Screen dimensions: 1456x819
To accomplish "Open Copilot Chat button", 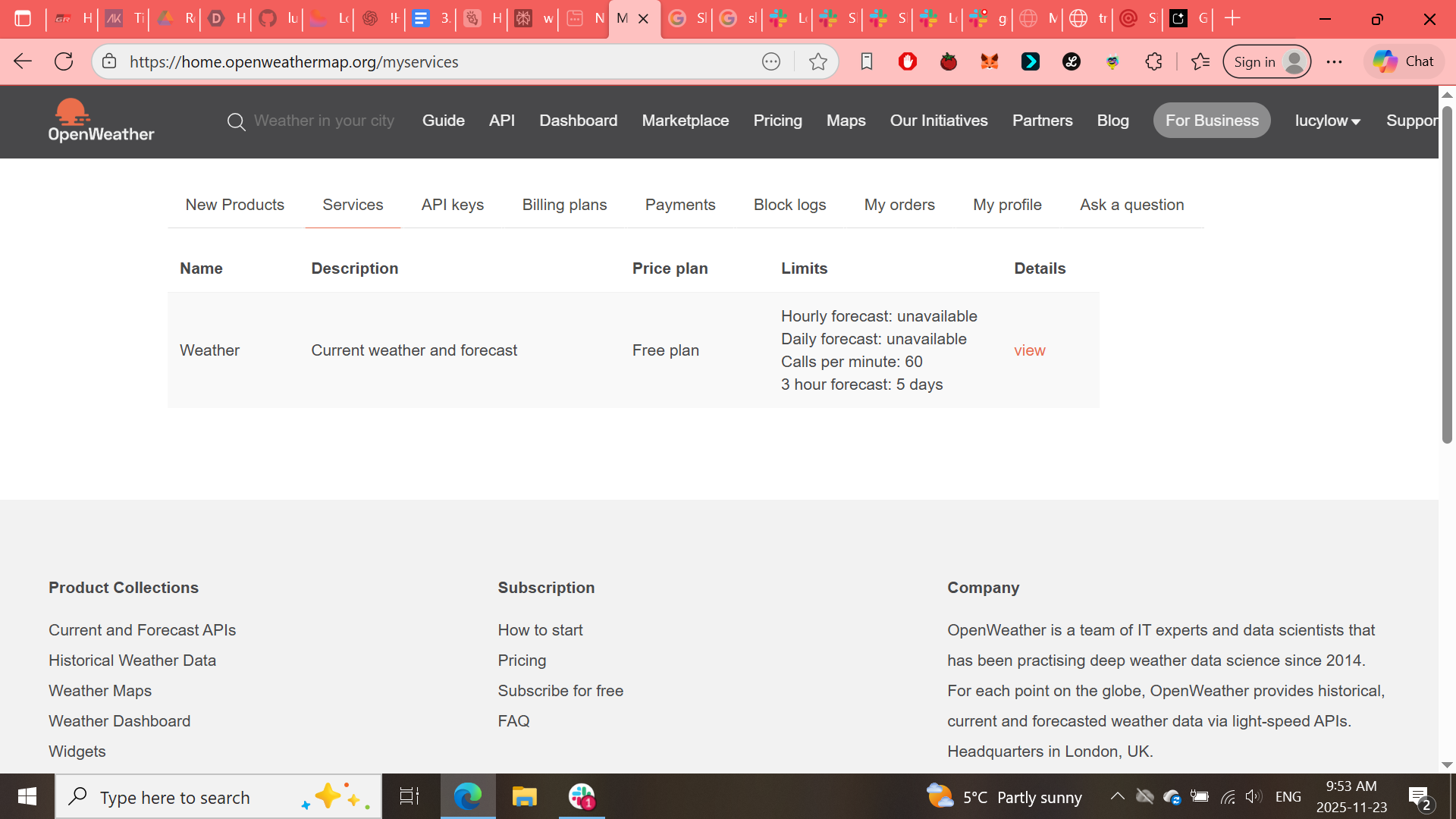I will pyautogui.click(x=1404, y=61).
